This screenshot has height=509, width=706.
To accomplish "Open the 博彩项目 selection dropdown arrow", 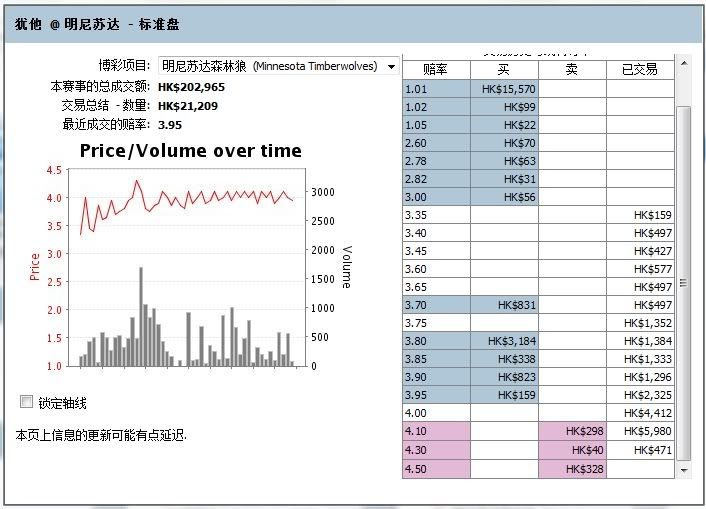I will pos(391,66).
